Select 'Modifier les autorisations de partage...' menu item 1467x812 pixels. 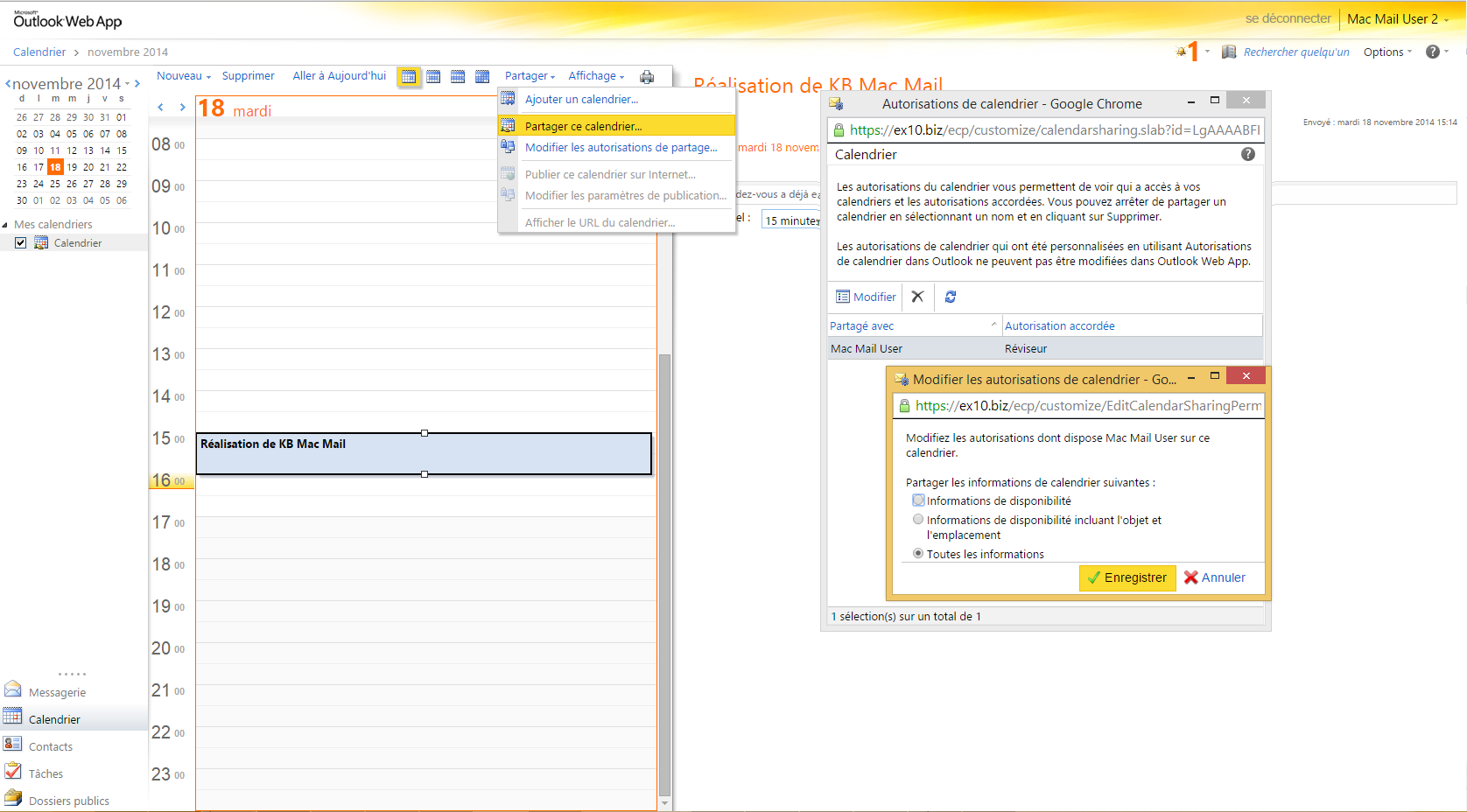coord(621,148)
